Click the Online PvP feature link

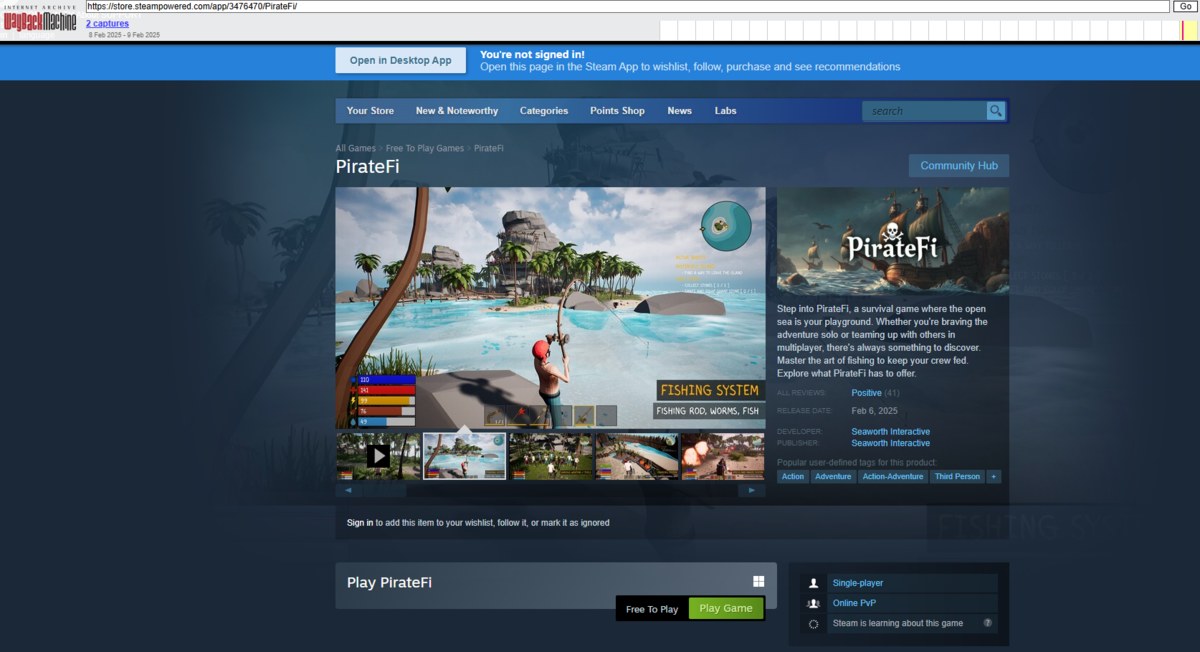coord(854,603)
